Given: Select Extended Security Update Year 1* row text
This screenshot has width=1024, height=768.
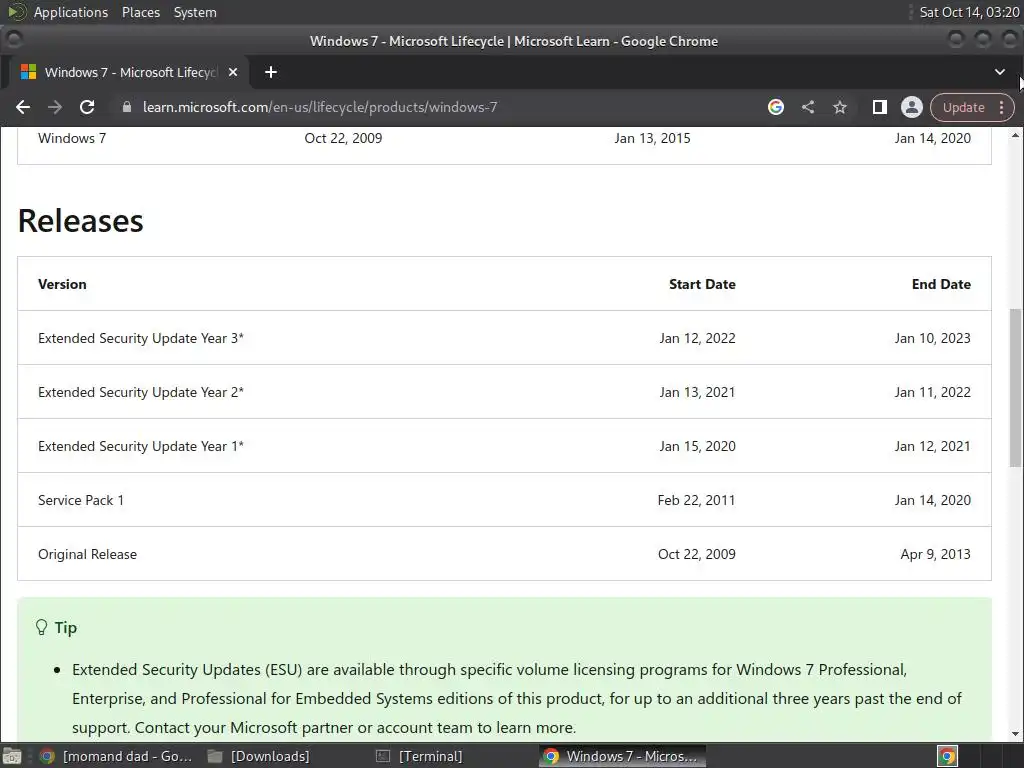Looking at the screenshot, I should [140, 446].
